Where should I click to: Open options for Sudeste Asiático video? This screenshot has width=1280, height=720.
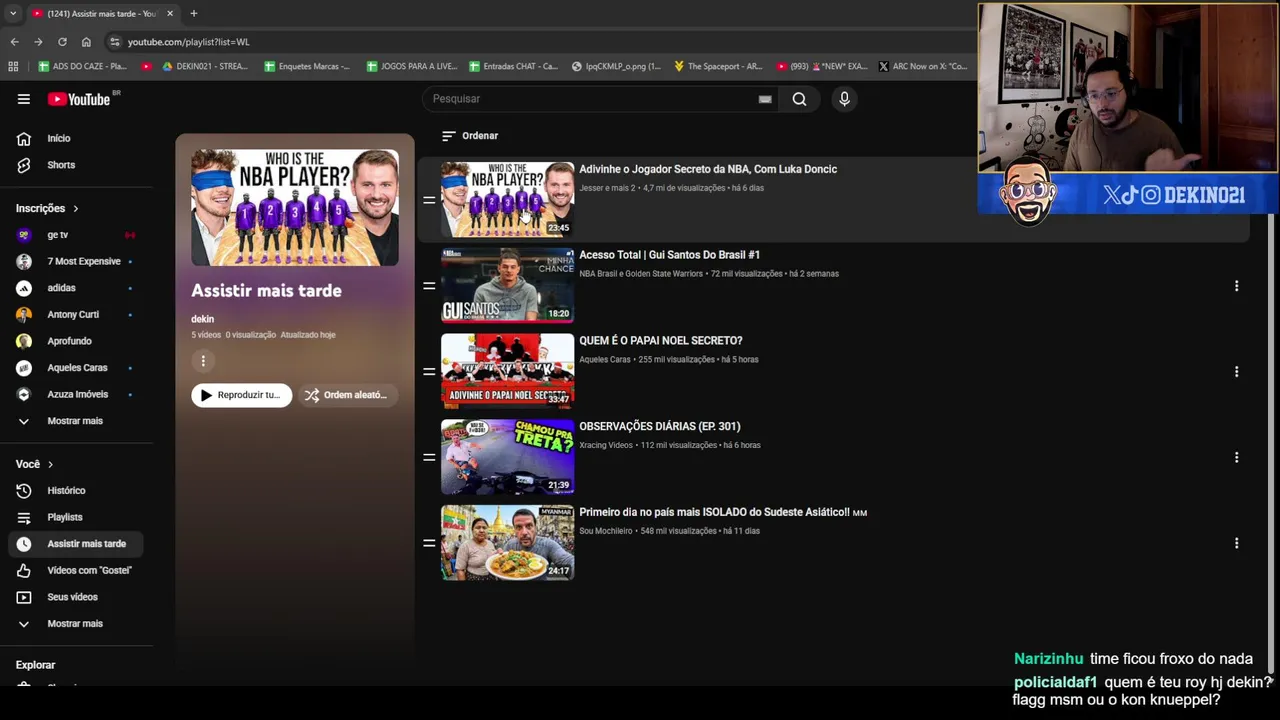[1236, 543]
